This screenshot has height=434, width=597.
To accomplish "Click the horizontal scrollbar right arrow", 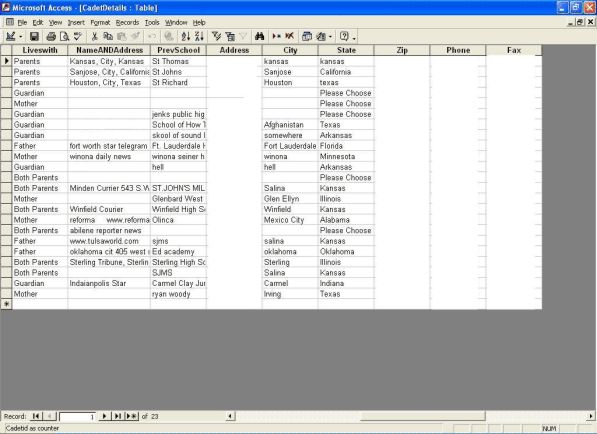I will pos(591,416).
